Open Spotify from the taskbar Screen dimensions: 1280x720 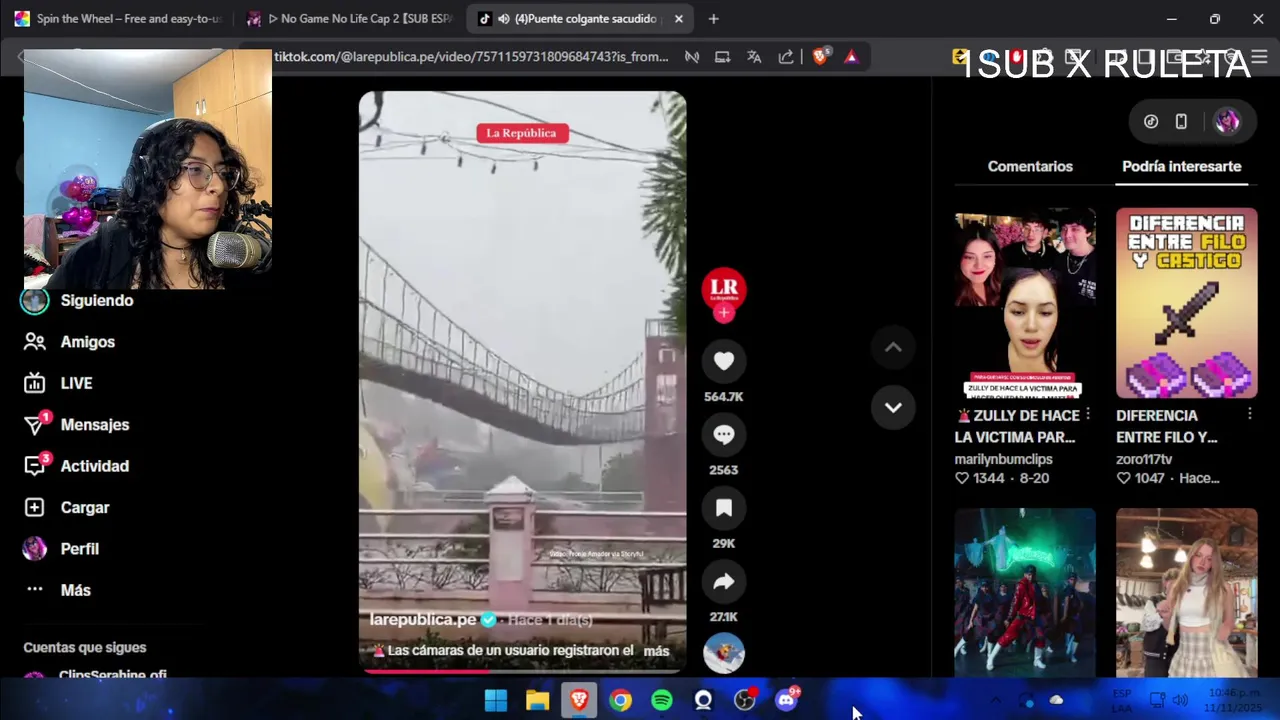click(x=662, y=700)
